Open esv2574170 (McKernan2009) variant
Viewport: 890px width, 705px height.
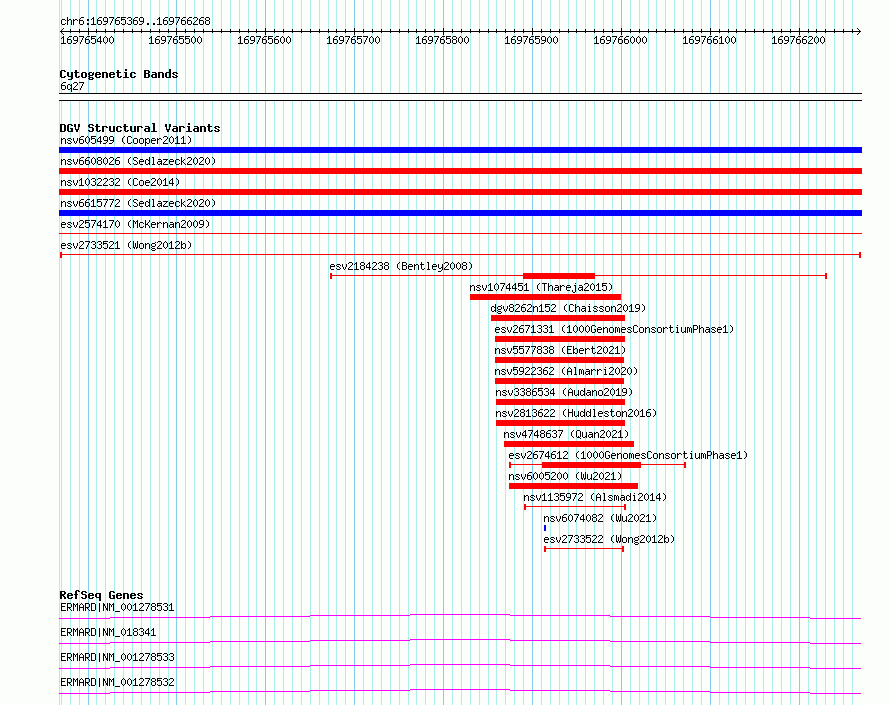135,224
